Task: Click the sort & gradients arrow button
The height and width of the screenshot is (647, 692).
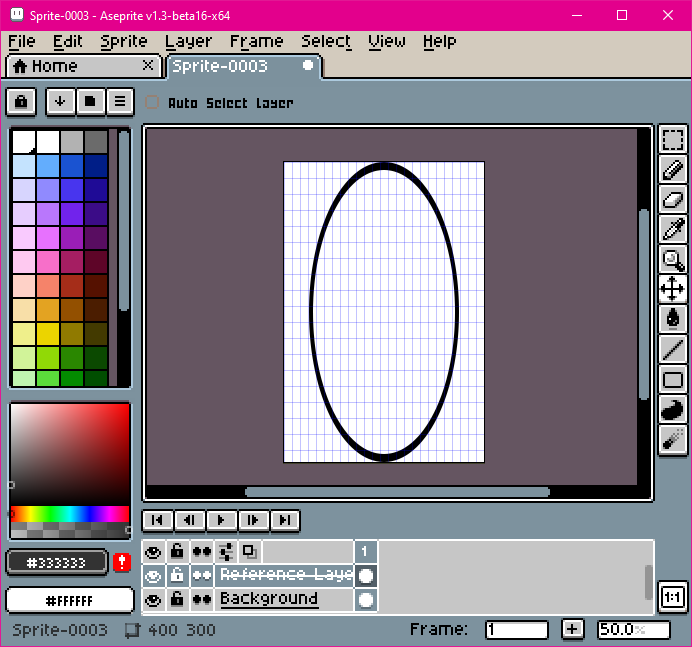Action: click(60, 102)
